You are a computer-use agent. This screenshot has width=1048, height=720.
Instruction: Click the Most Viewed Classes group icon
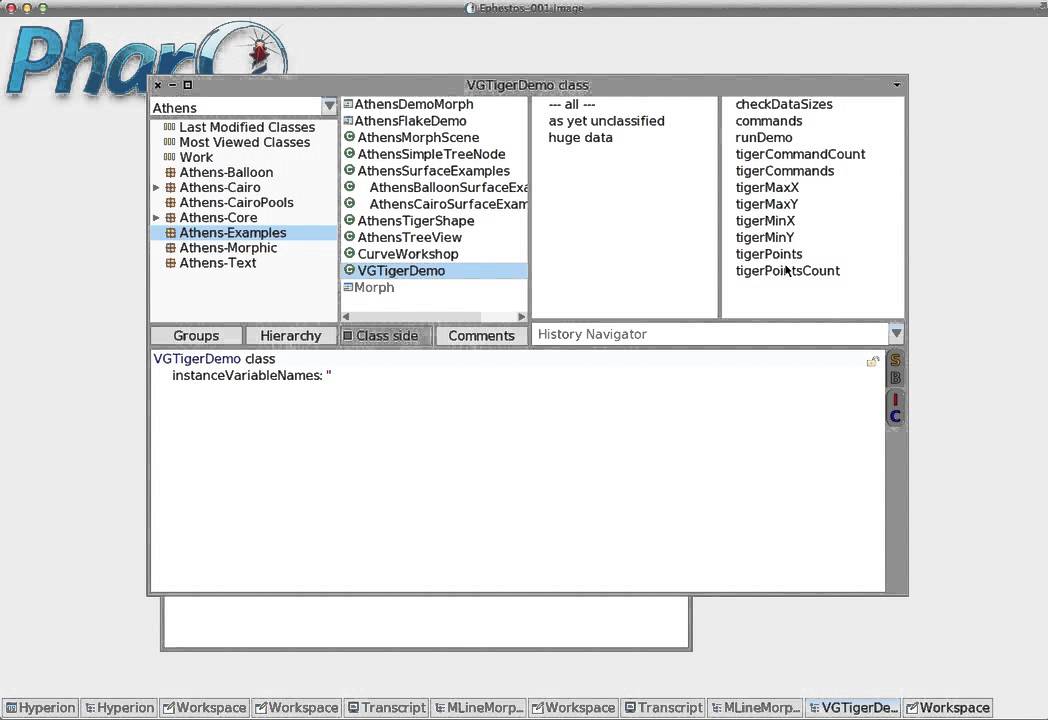pyautogui.click(x=170, y=142)
